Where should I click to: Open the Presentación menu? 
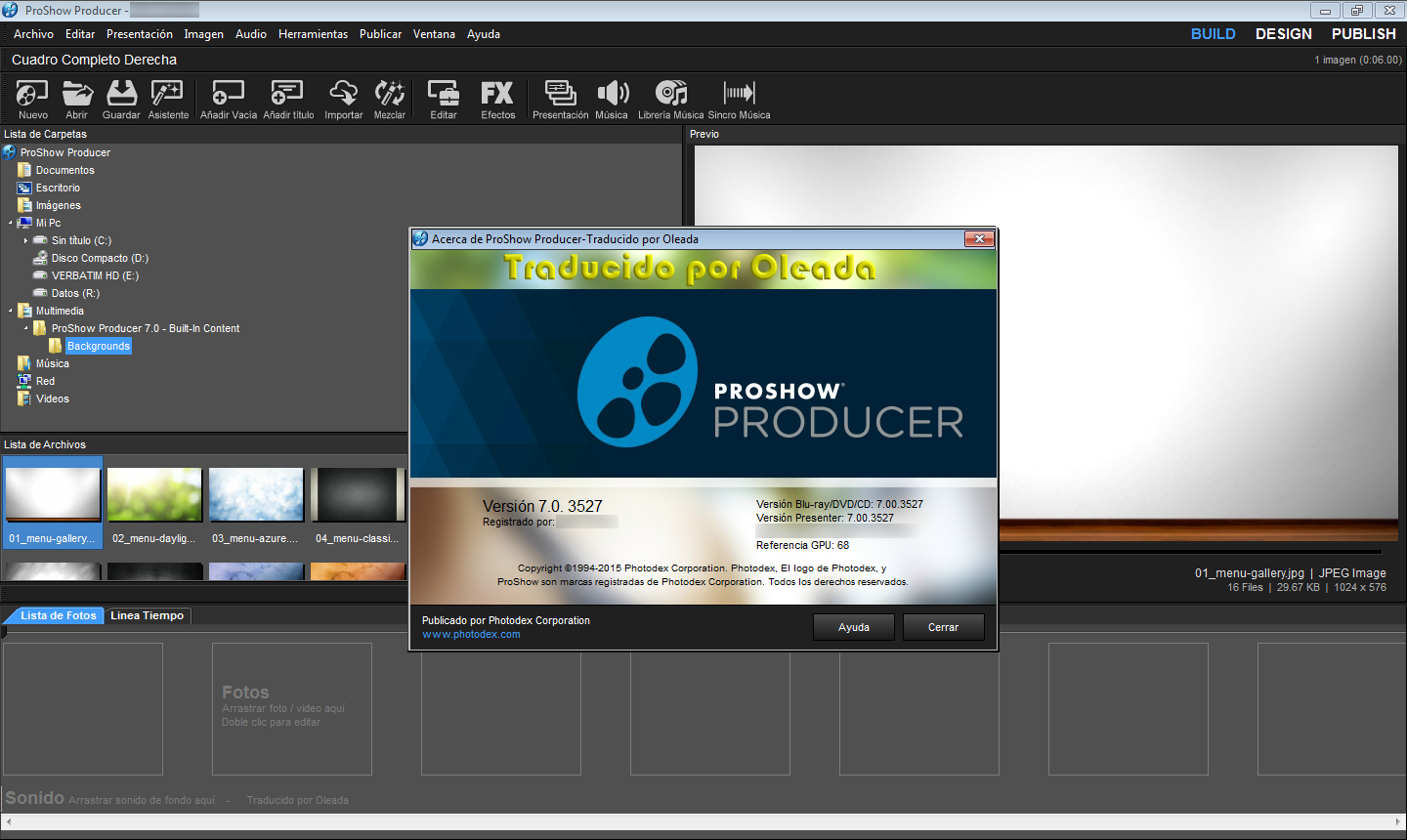point(140,34)
